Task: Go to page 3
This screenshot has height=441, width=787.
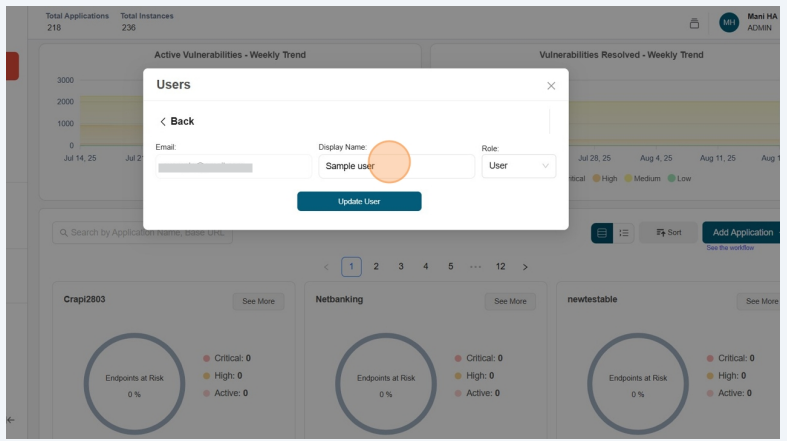Action: point(401,266)
